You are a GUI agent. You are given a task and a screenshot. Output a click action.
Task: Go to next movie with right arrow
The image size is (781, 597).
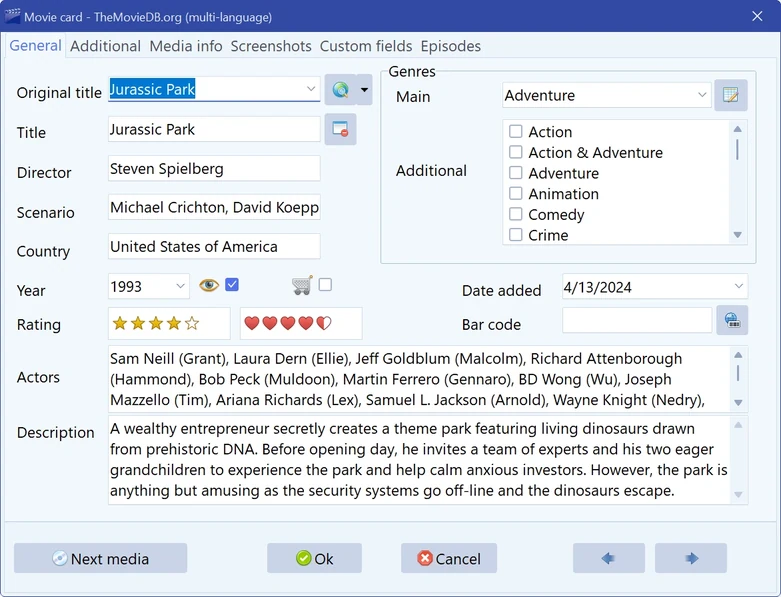tap(691, 558)
